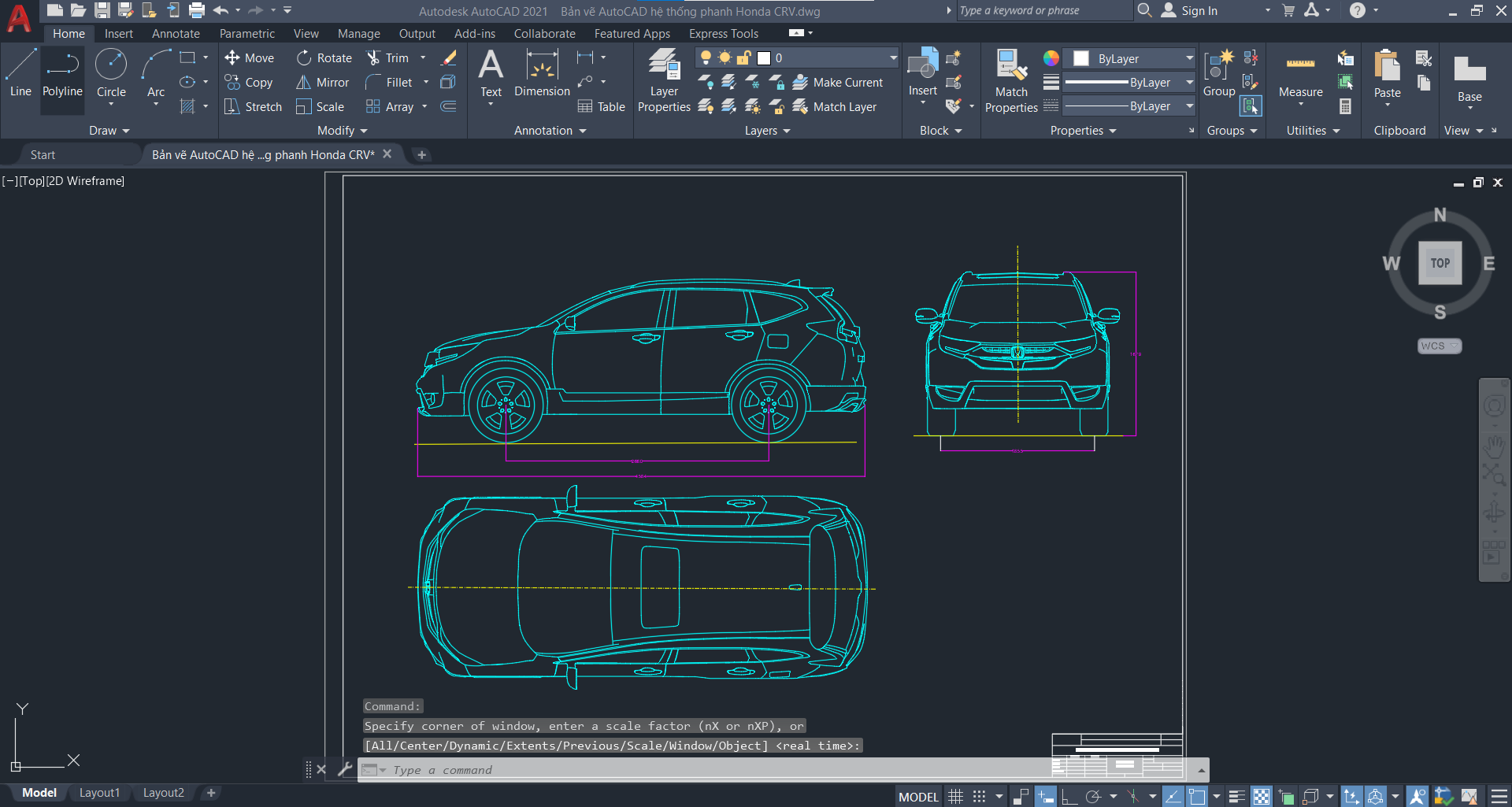This screenshot has width=1512, height=807.
Task: Select the Text annotation tool
Action: pos(491,73)
